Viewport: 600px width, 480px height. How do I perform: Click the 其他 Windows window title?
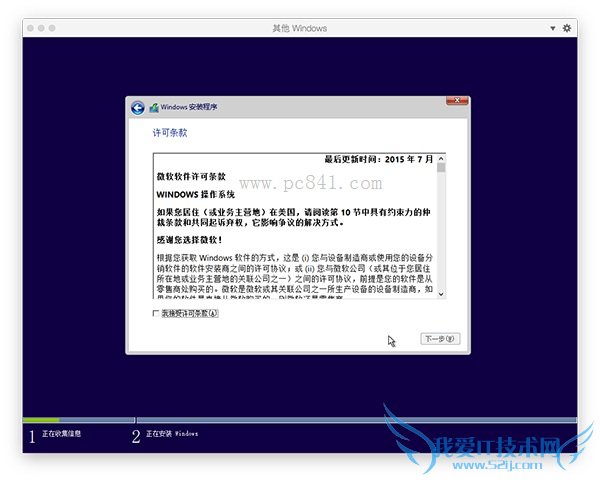click(300, 28)
